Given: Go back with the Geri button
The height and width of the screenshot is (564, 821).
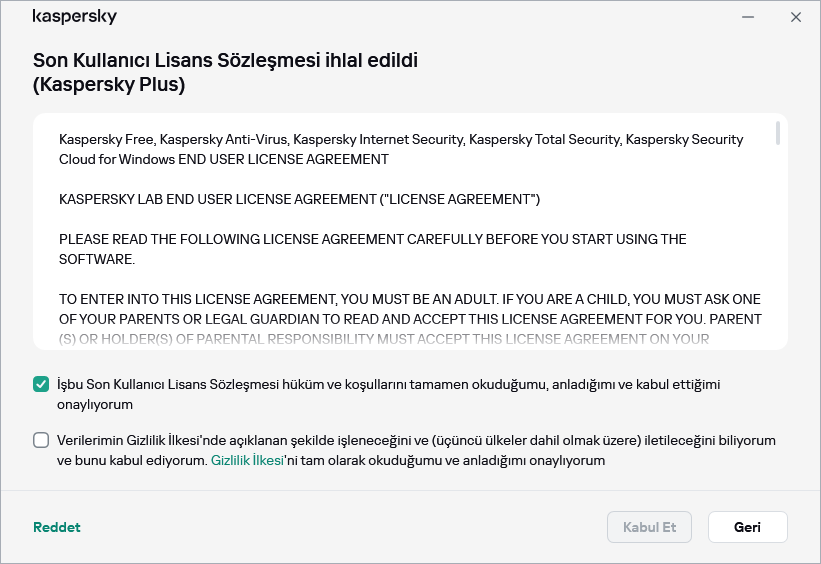Looking at the screenshot, I should point(747,527).
